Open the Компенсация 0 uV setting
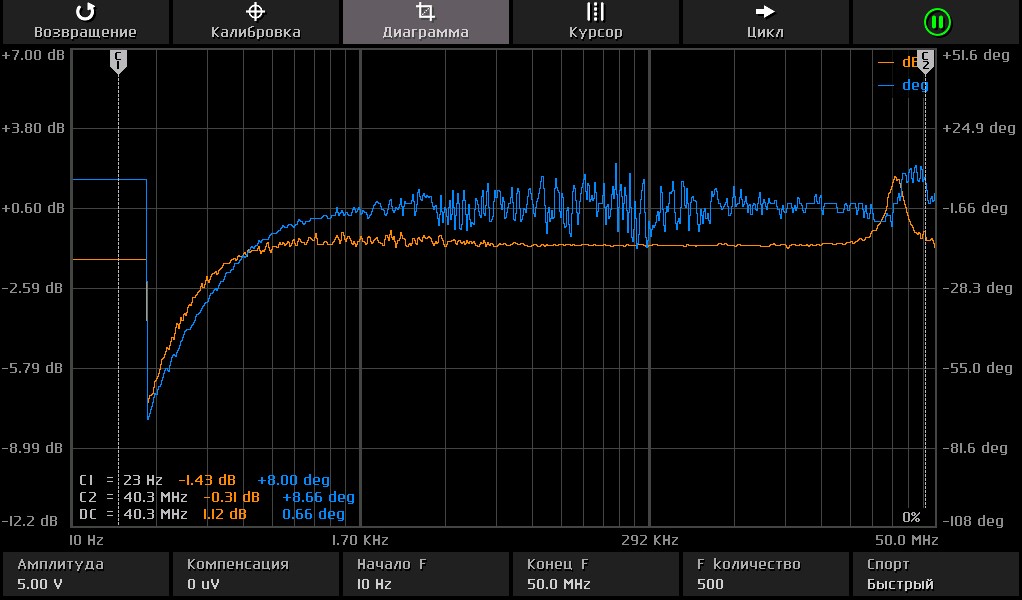Viewport: 1022px width, 600px height. [x=255, y=574]
